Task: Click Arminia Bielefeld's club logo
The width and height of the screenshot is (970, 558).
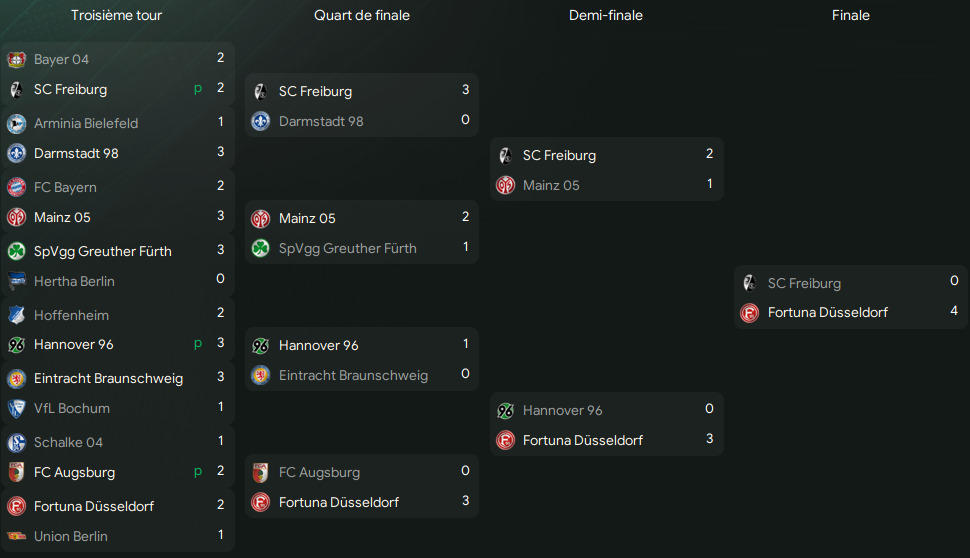Action: pyautogui.click(x=16, y=124)
